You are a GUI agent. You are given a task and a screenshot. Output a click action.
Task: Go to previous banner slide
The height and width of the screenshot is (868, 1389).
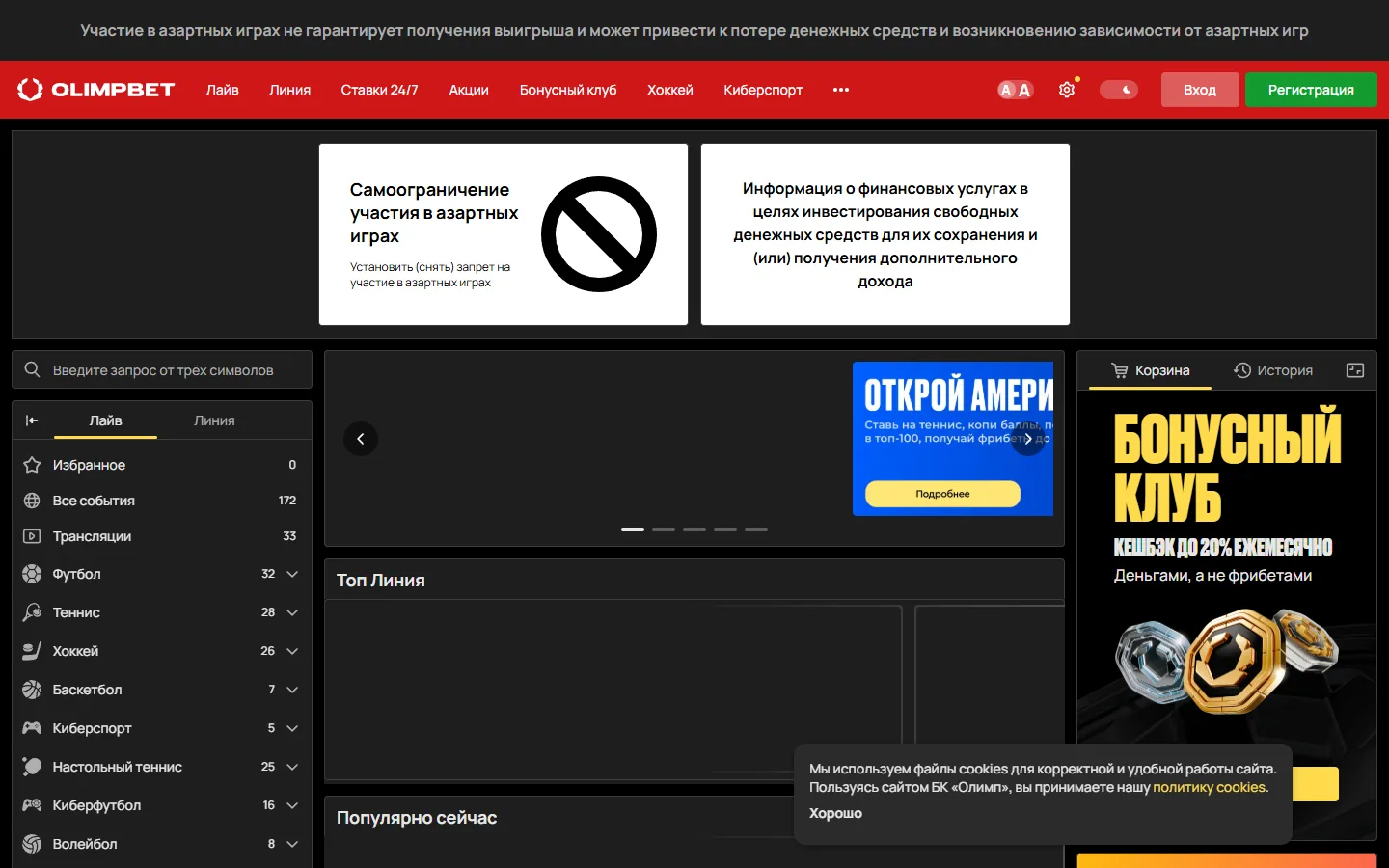[361, 439]
